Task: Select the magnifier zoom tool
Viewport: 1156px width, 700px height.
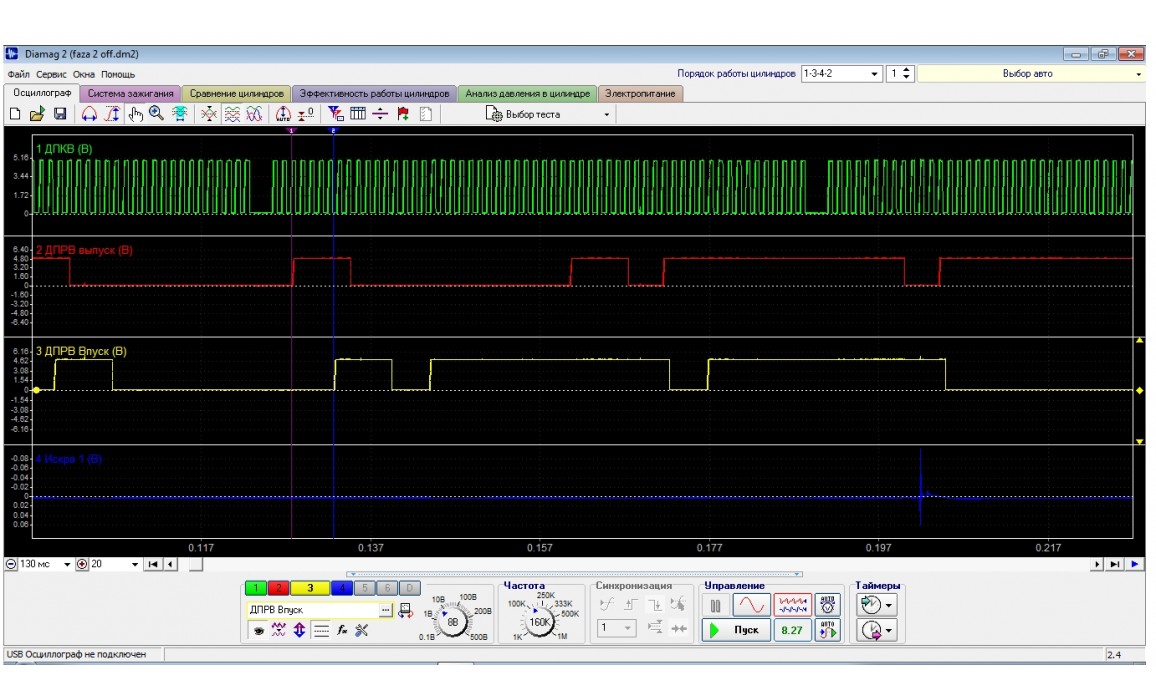Action: coord(156,114)
